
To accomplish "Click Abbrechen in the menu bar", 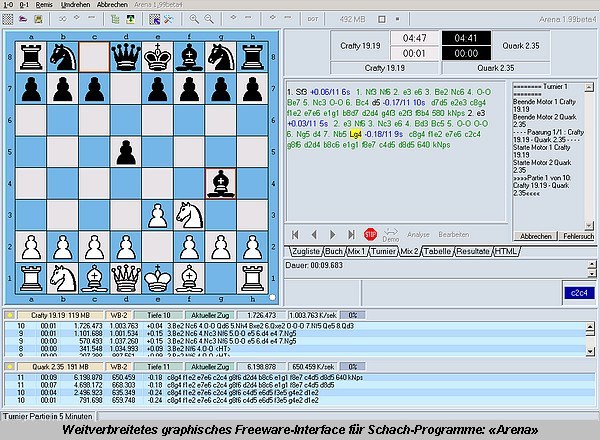I will pos(112,5).
